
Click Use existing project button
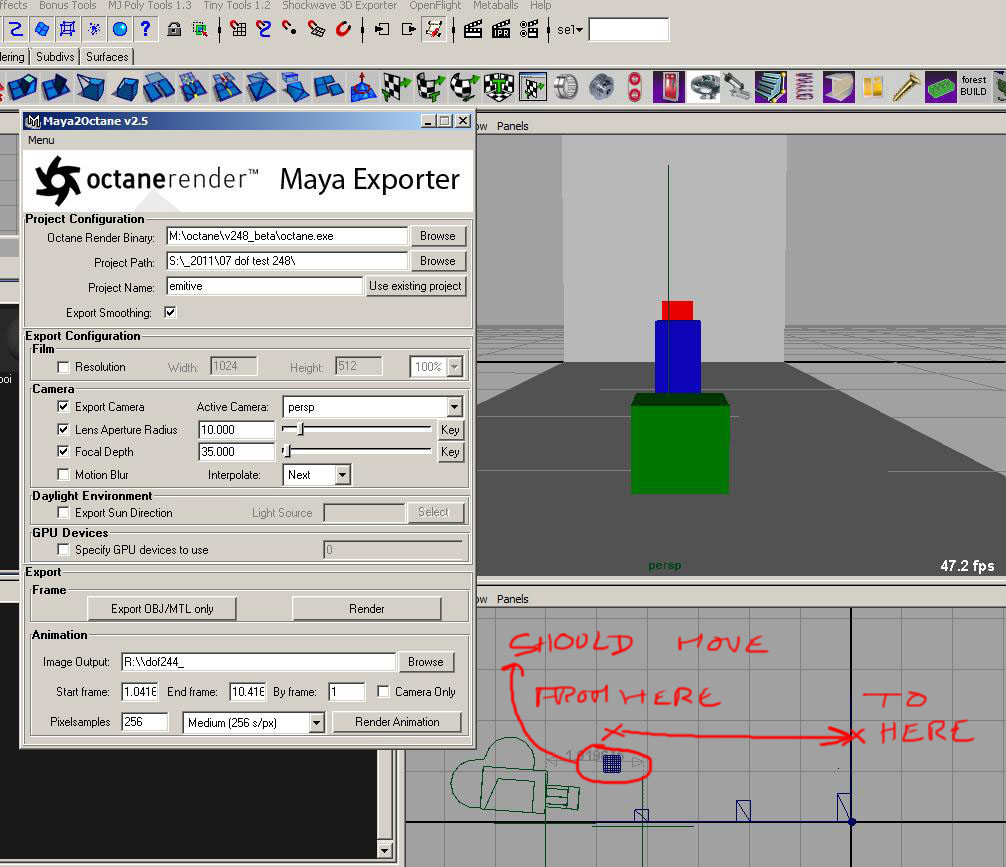point(415,286)
